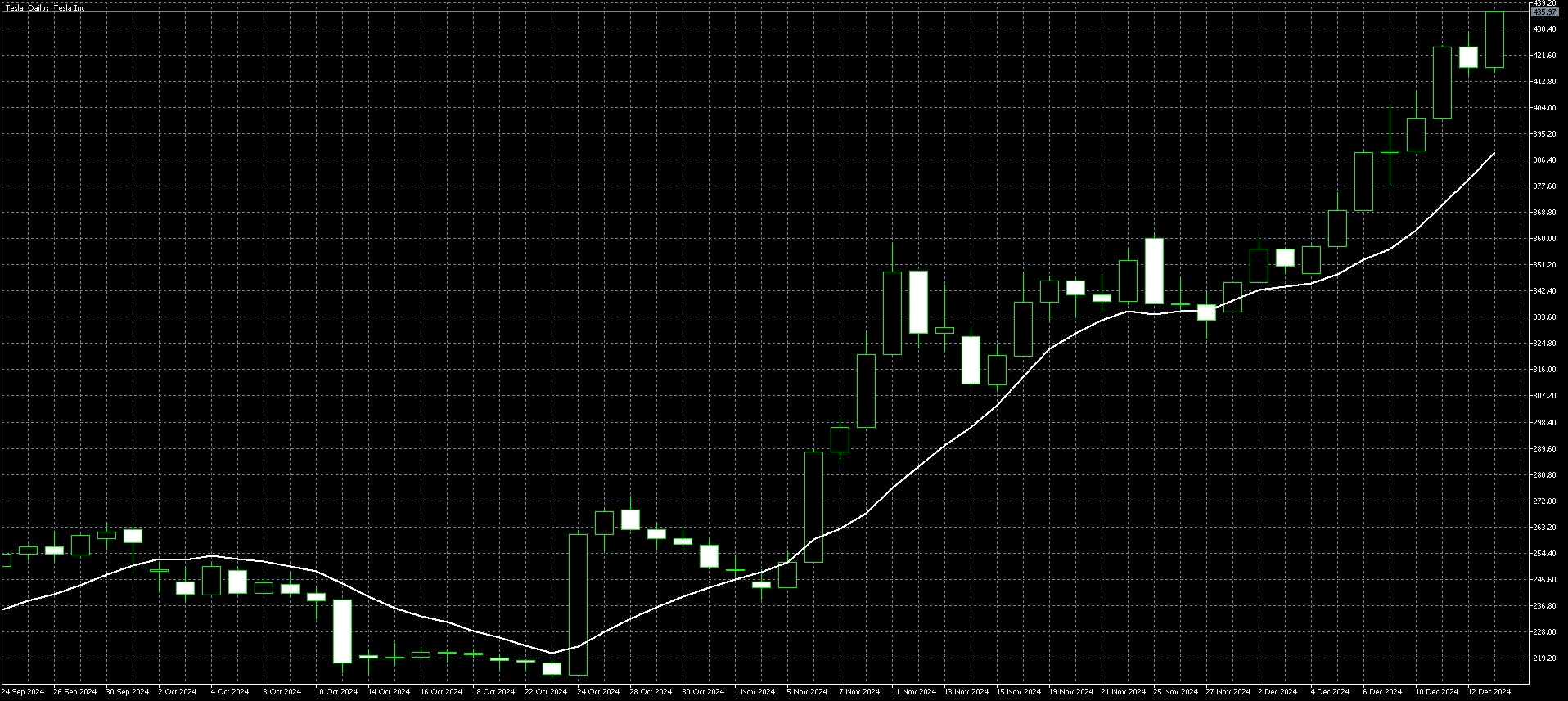Click the 2 Dec 2024 date label

click(x=1277, y=692)
